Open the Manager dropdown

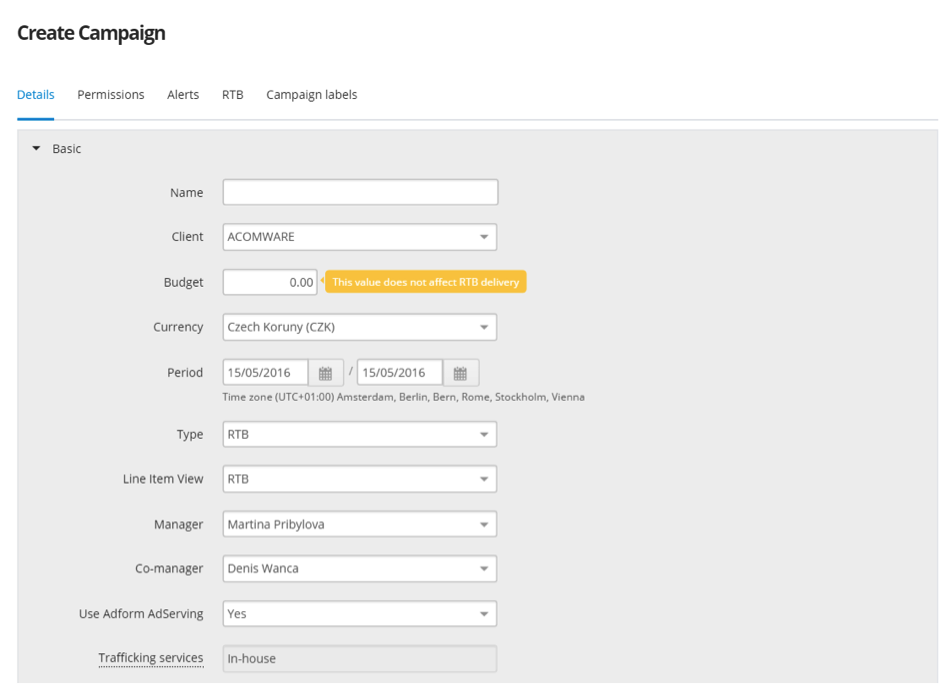360,524
